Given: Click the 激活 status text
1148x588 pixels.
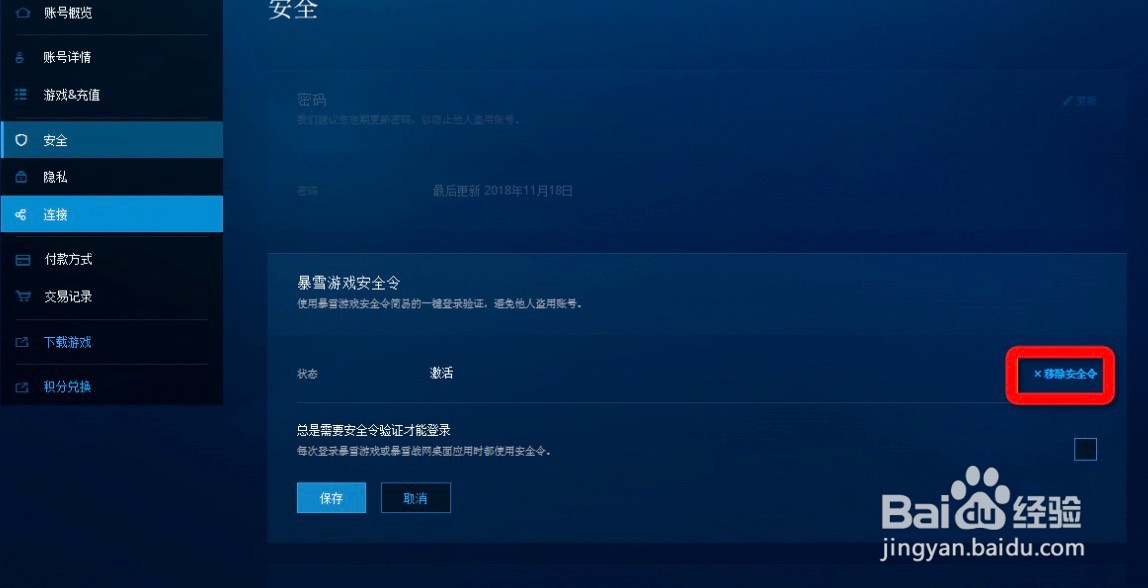Looking at the screenshot, I should pyautogui.click(x=441, y=373).
